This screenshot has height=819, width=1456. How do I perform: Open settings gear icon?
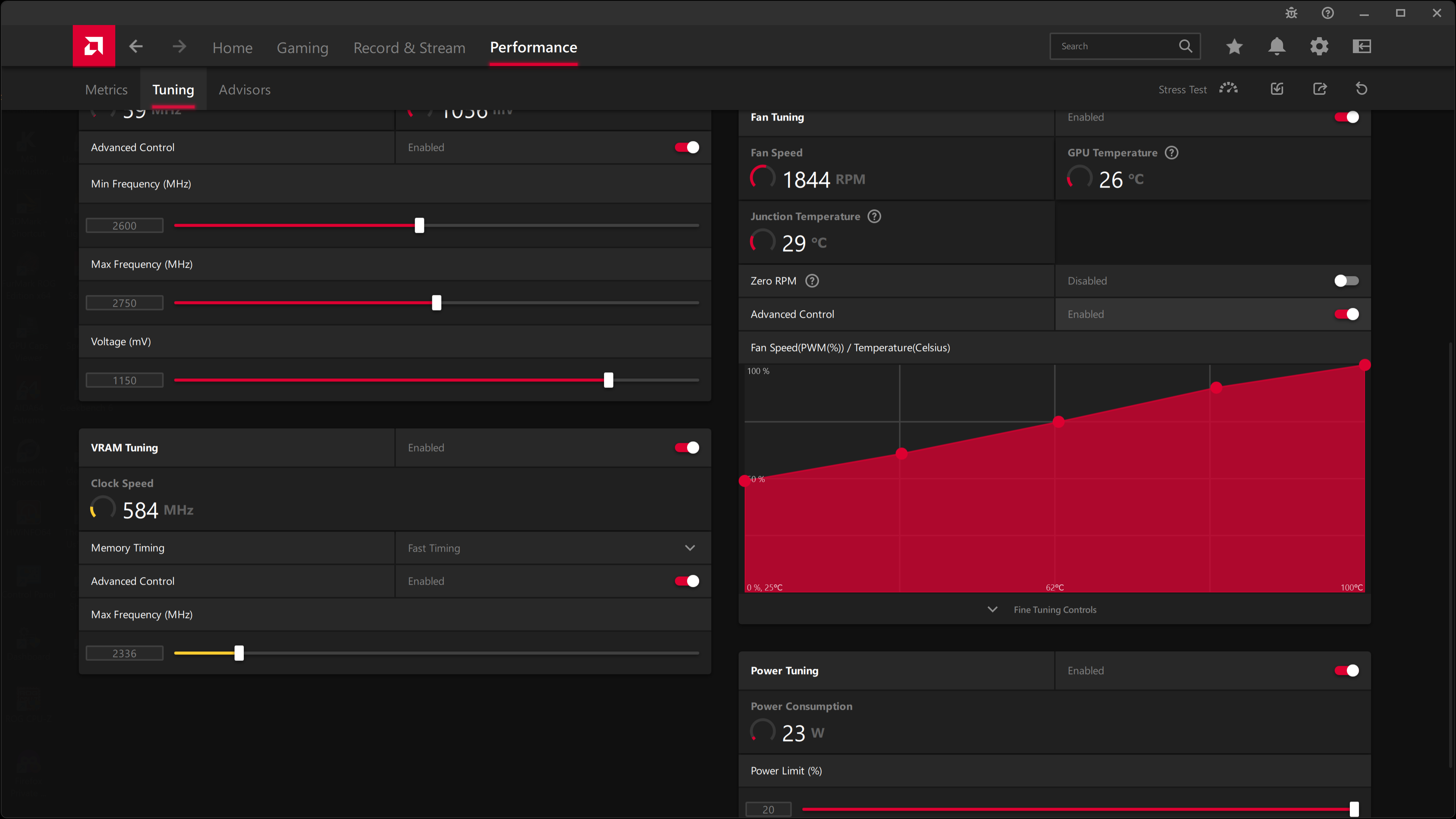[x=1319, y=46]
